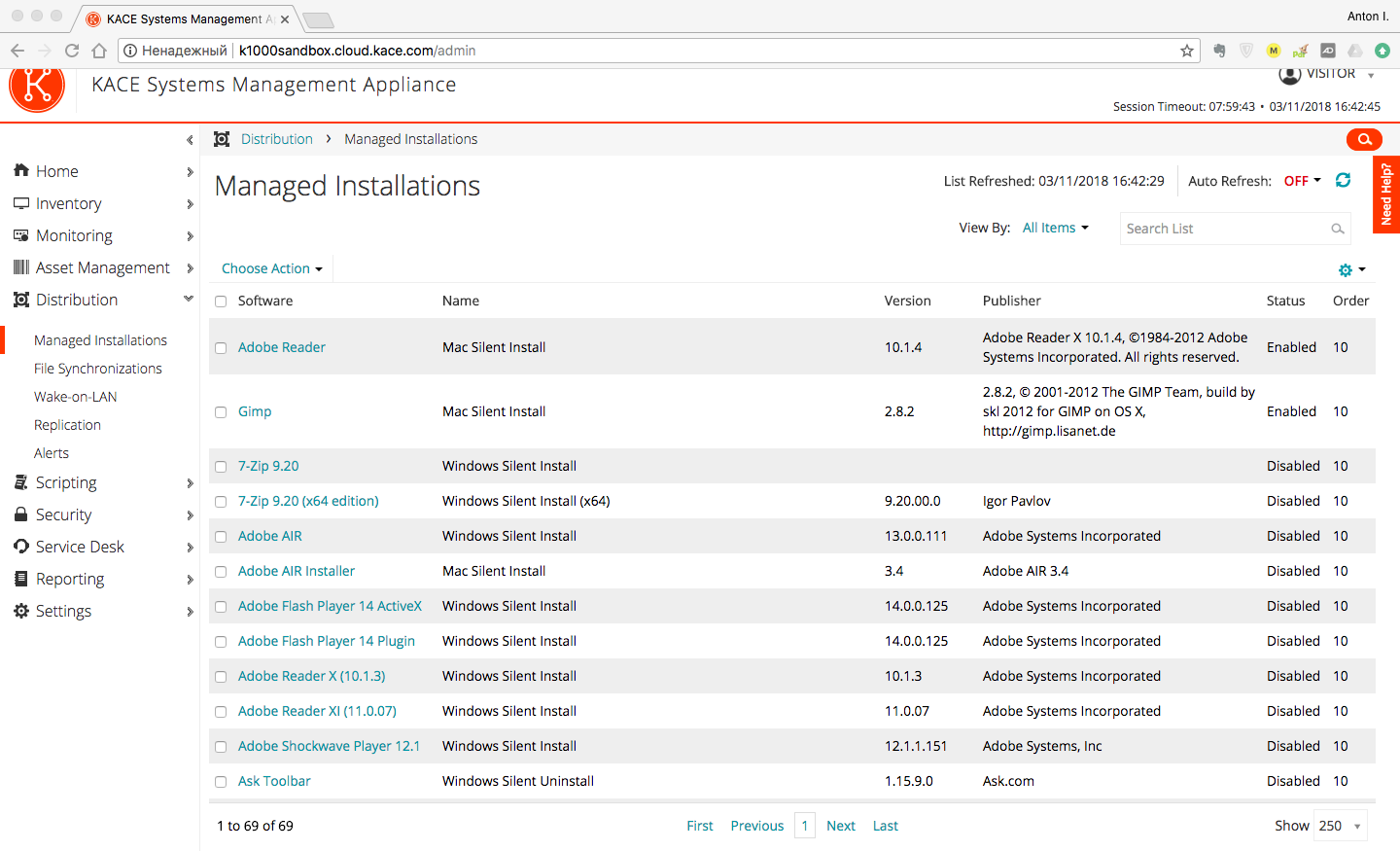
Task: Open the Adobe Reader XI (11.0.07) link
Action: 317,711
